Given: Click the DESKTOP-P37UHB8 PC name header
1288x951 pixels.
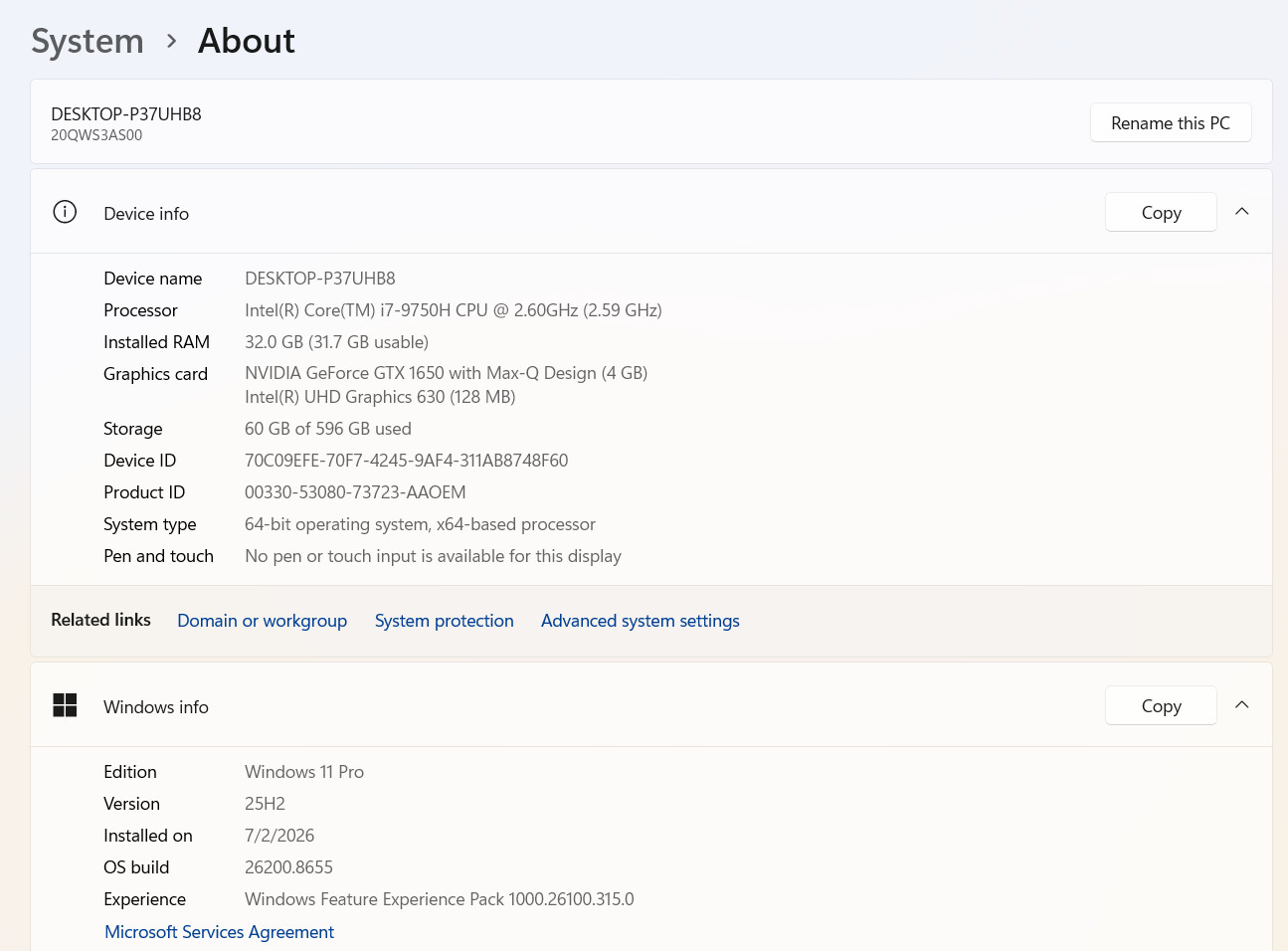Looking at the screenshot, I should (x=126, y=114).
